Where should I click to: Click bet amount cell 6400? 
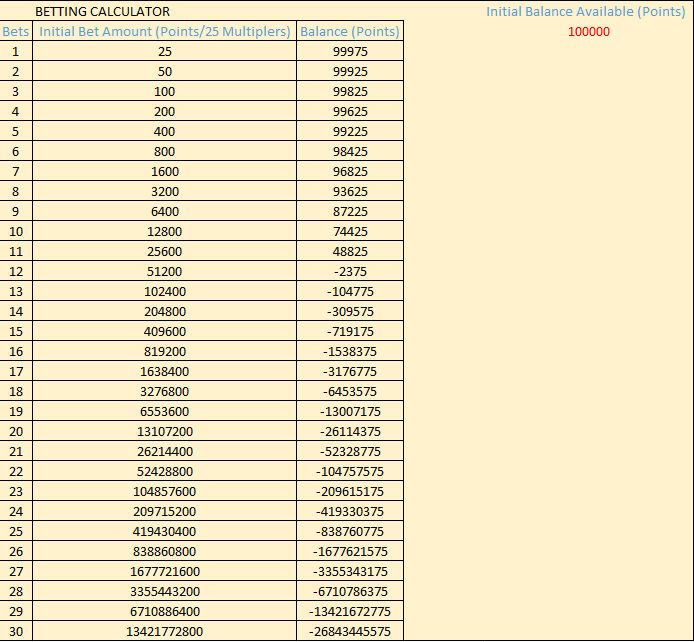[x=165, y=211]
